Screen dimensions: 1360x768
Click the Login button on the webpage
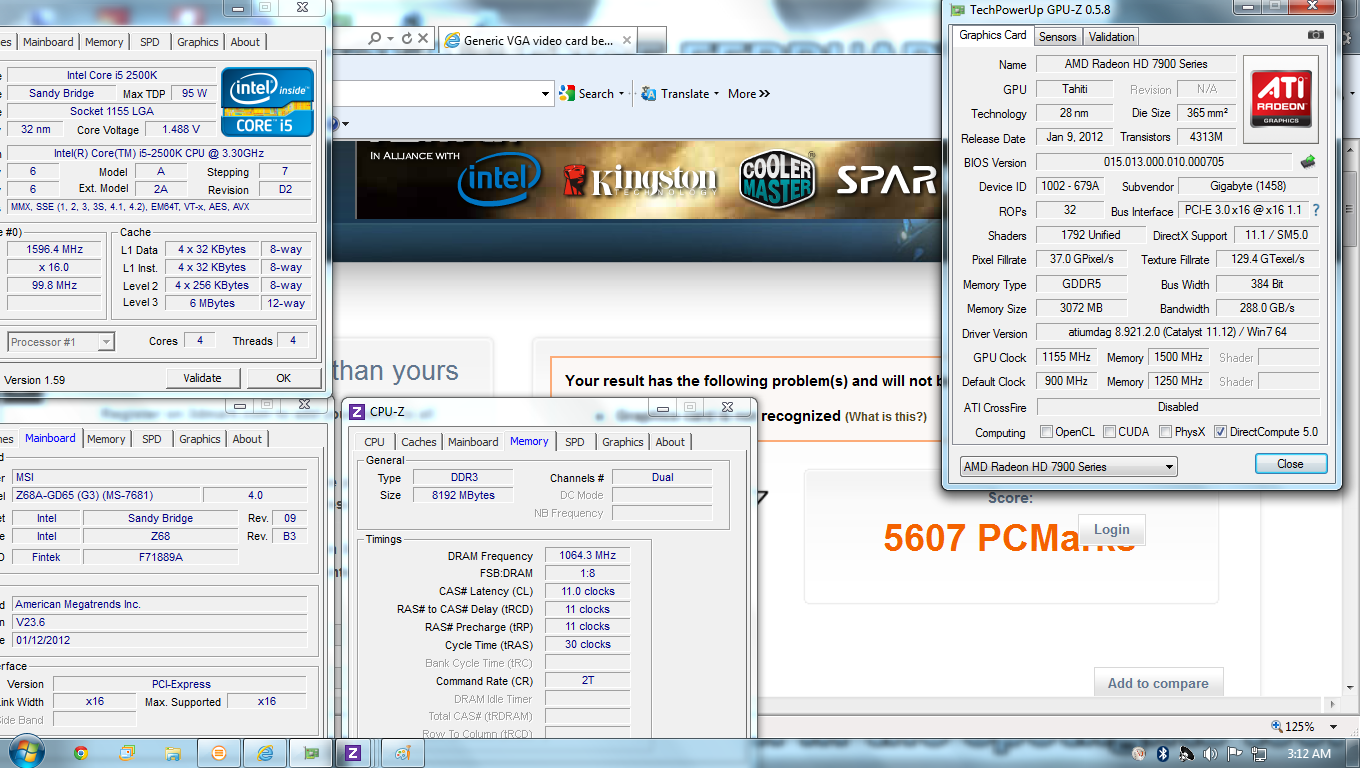(x=1111, y=529)
